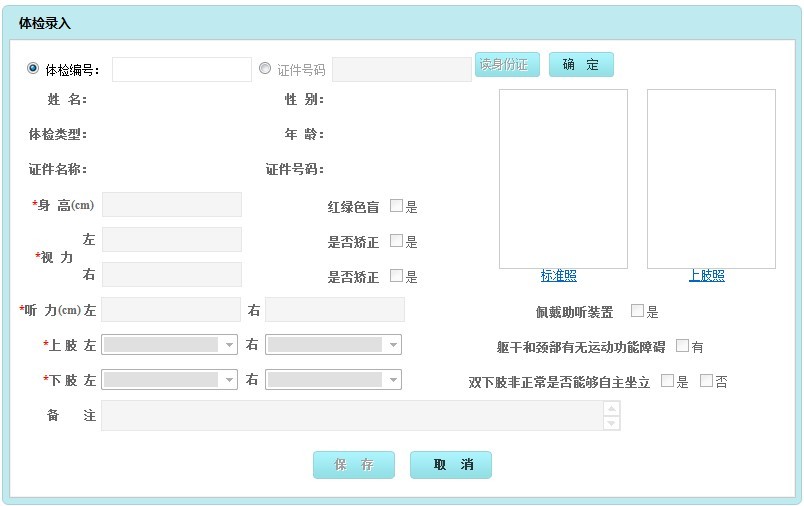Expand the 下肢 左 dropdown
804x506 pixels.
170,379
